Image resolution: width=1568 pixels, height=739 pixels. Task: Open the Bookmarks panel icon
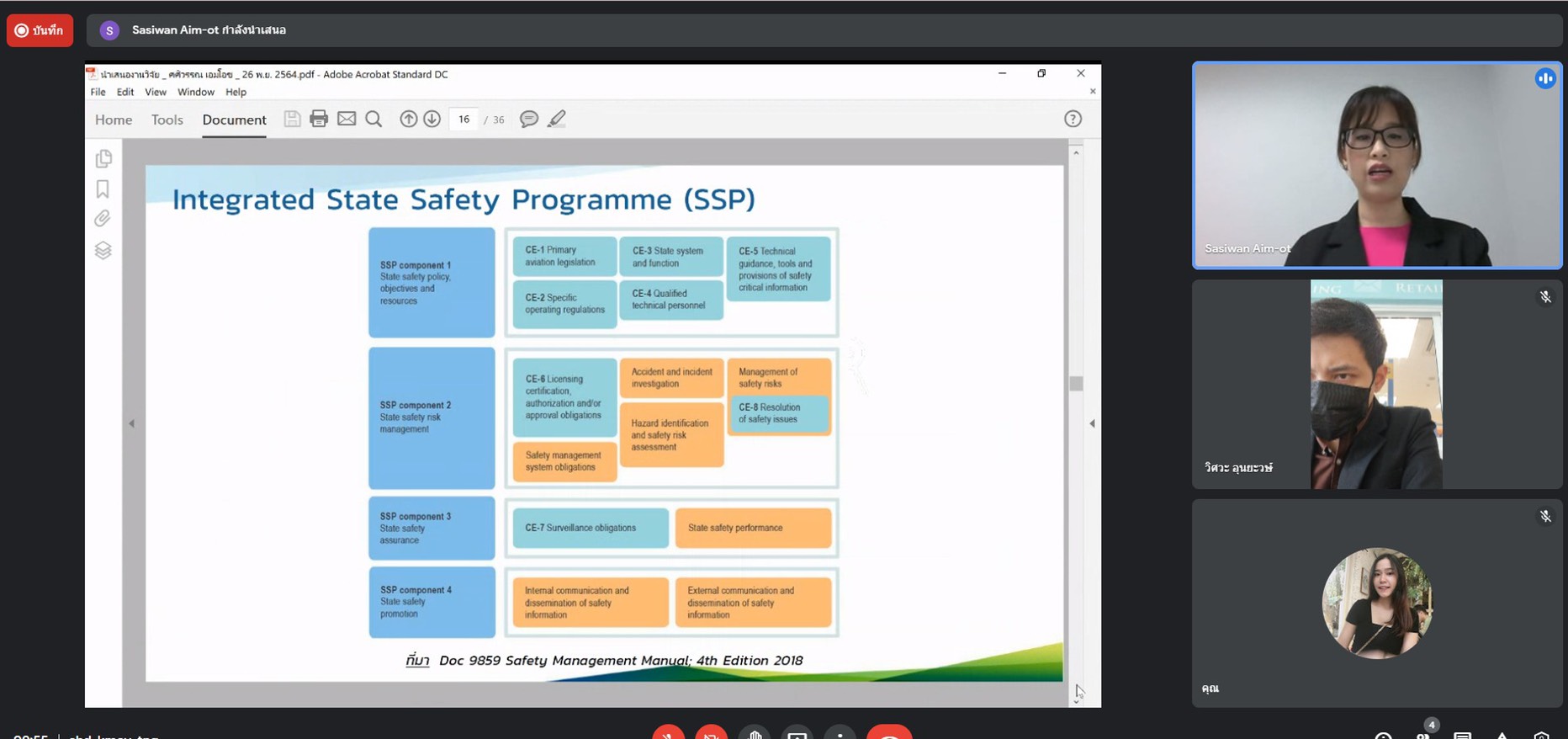coord(103,189)
